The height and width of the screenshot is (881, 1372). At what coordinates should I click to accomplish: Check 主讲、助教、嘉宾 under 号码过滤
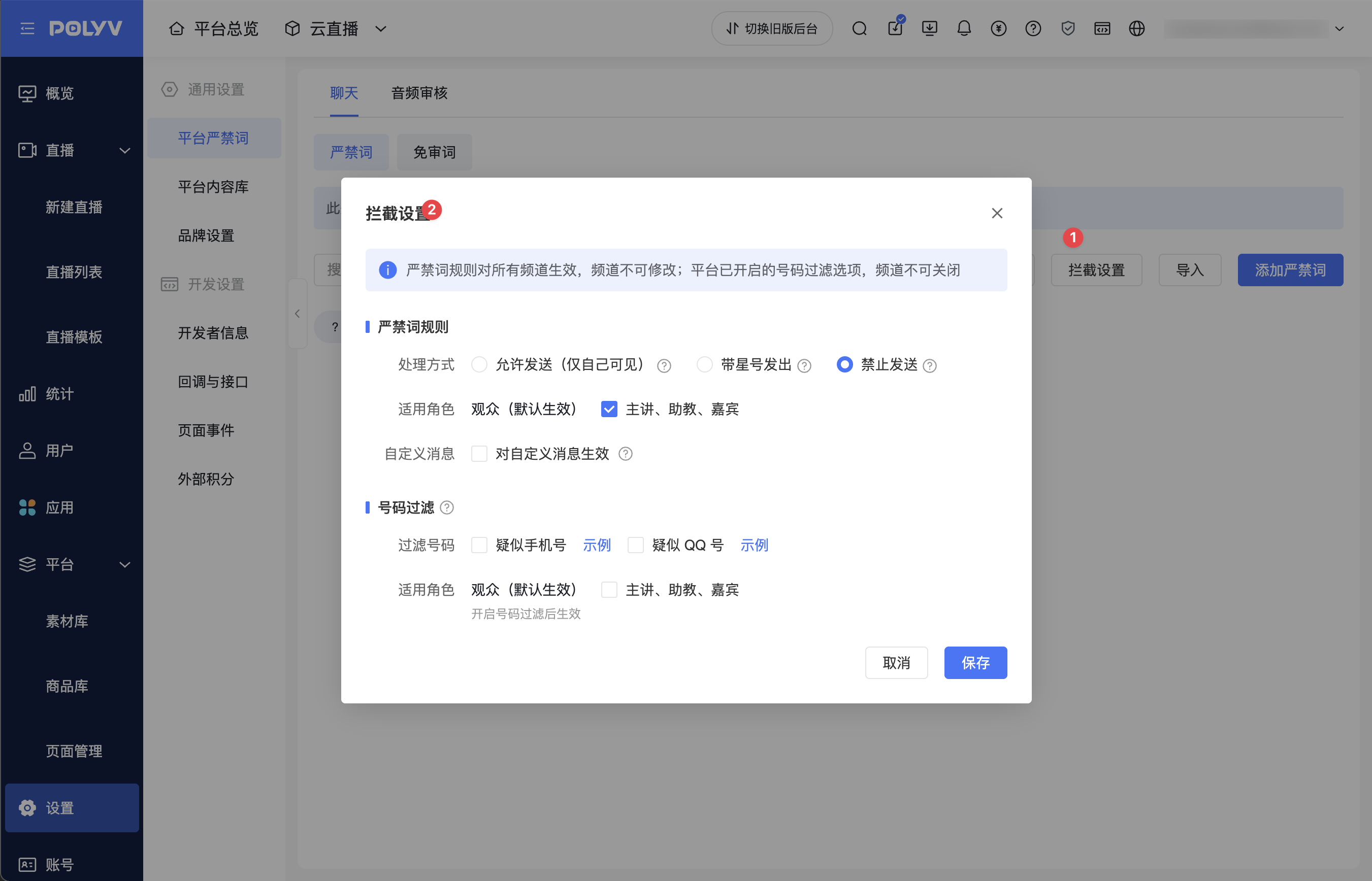pyautogui.click(x=609, y=590)
